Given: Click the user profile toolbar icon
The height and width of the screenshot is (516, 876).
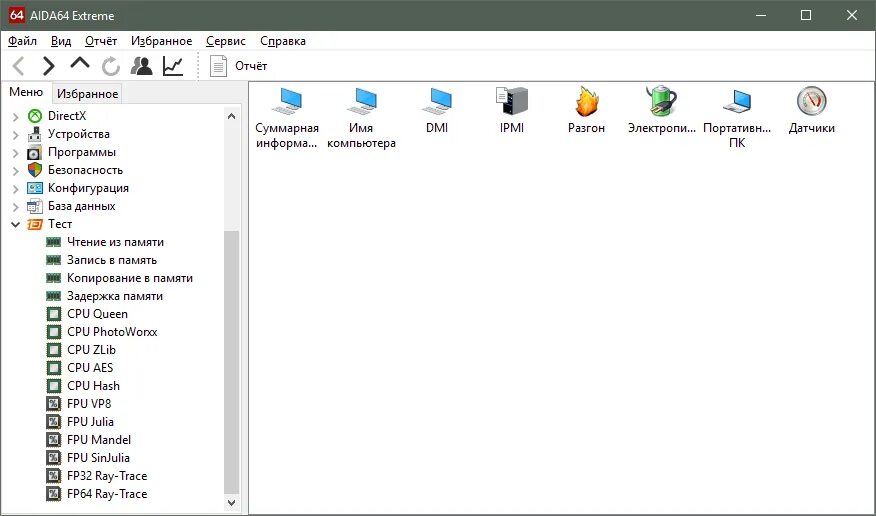Looking at the screenshot, I should (x=141, y=66).
